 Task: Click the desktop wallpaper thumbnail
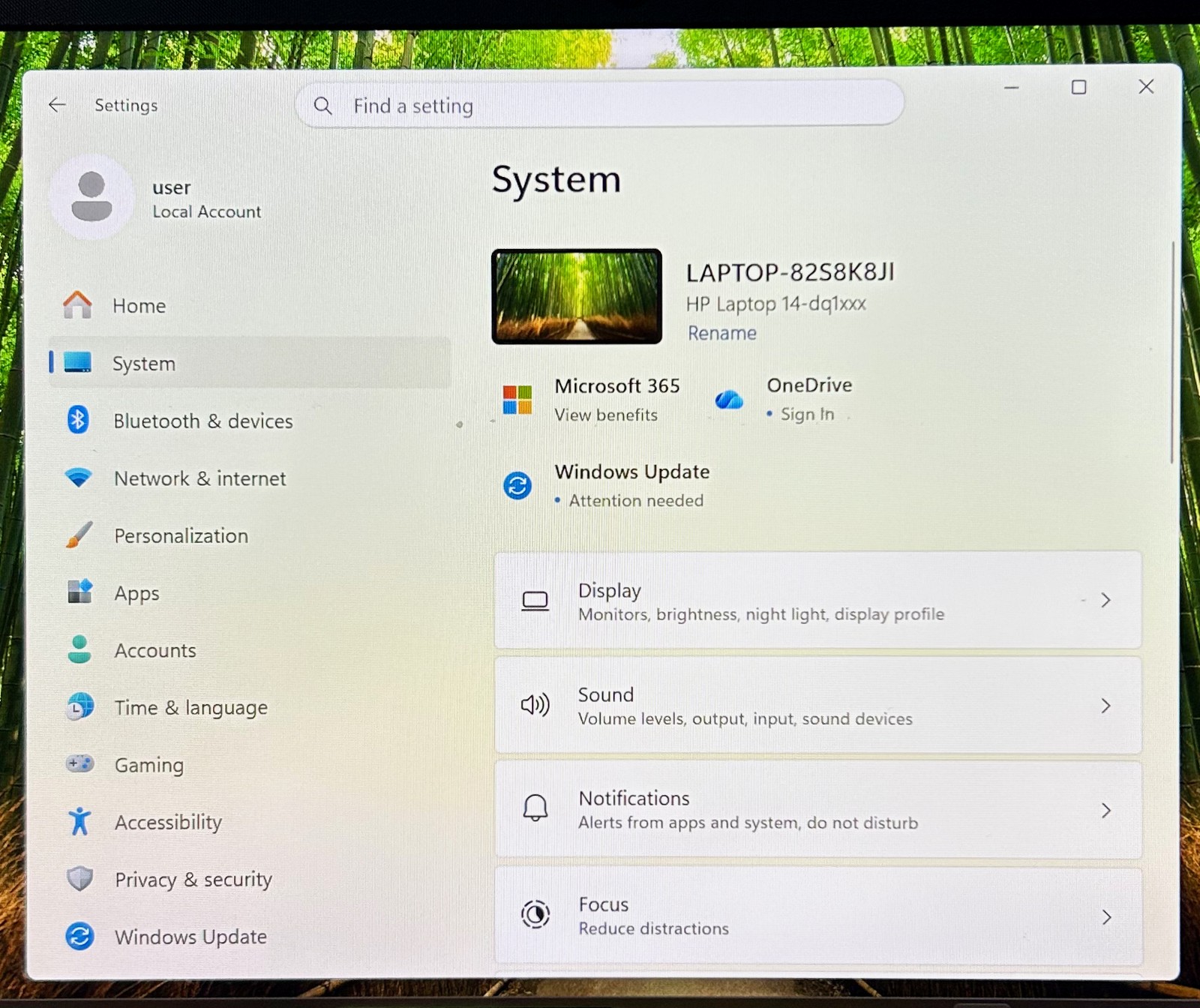pos(576,296)
